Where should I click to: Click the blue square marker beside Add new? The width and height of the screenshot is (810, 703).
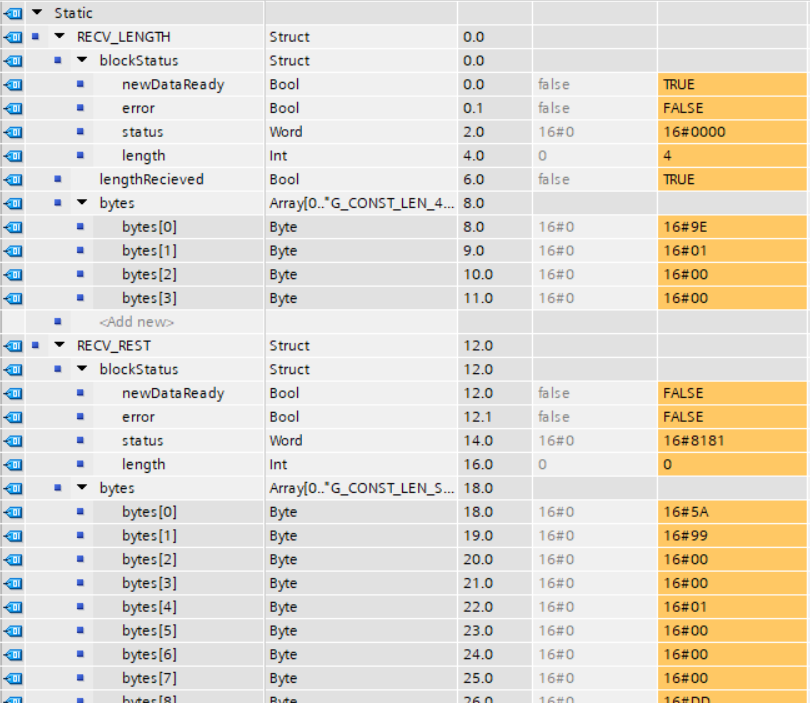[58, 321]
